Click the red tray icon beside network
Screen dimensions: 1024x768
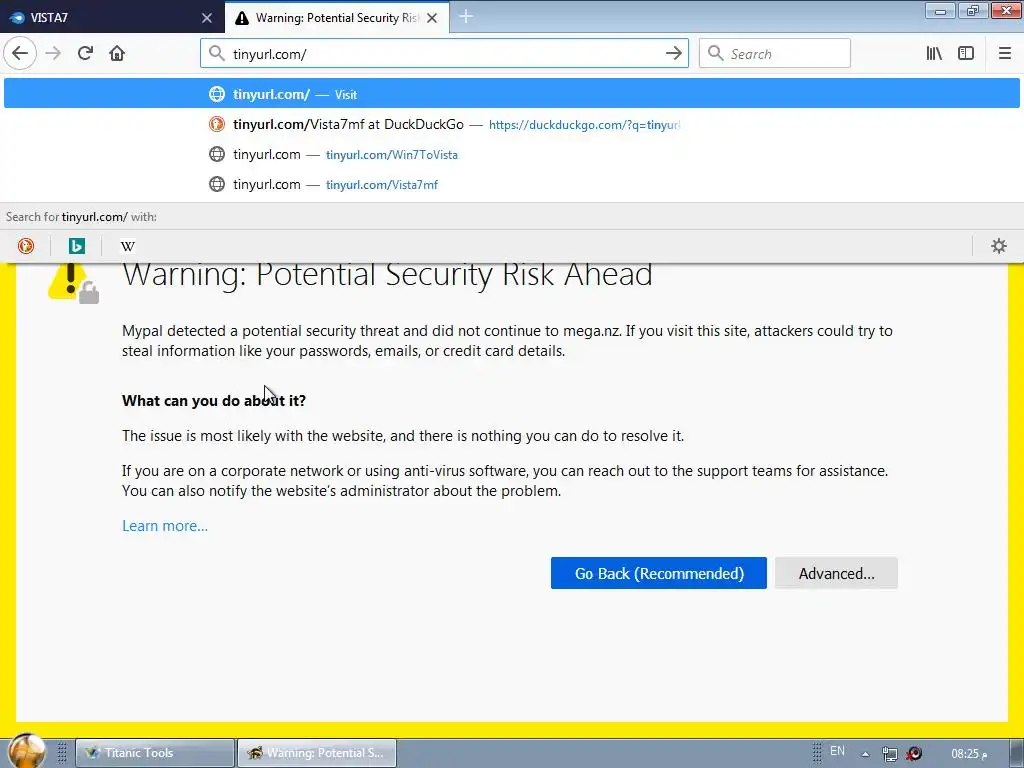(x=914, y=754)
